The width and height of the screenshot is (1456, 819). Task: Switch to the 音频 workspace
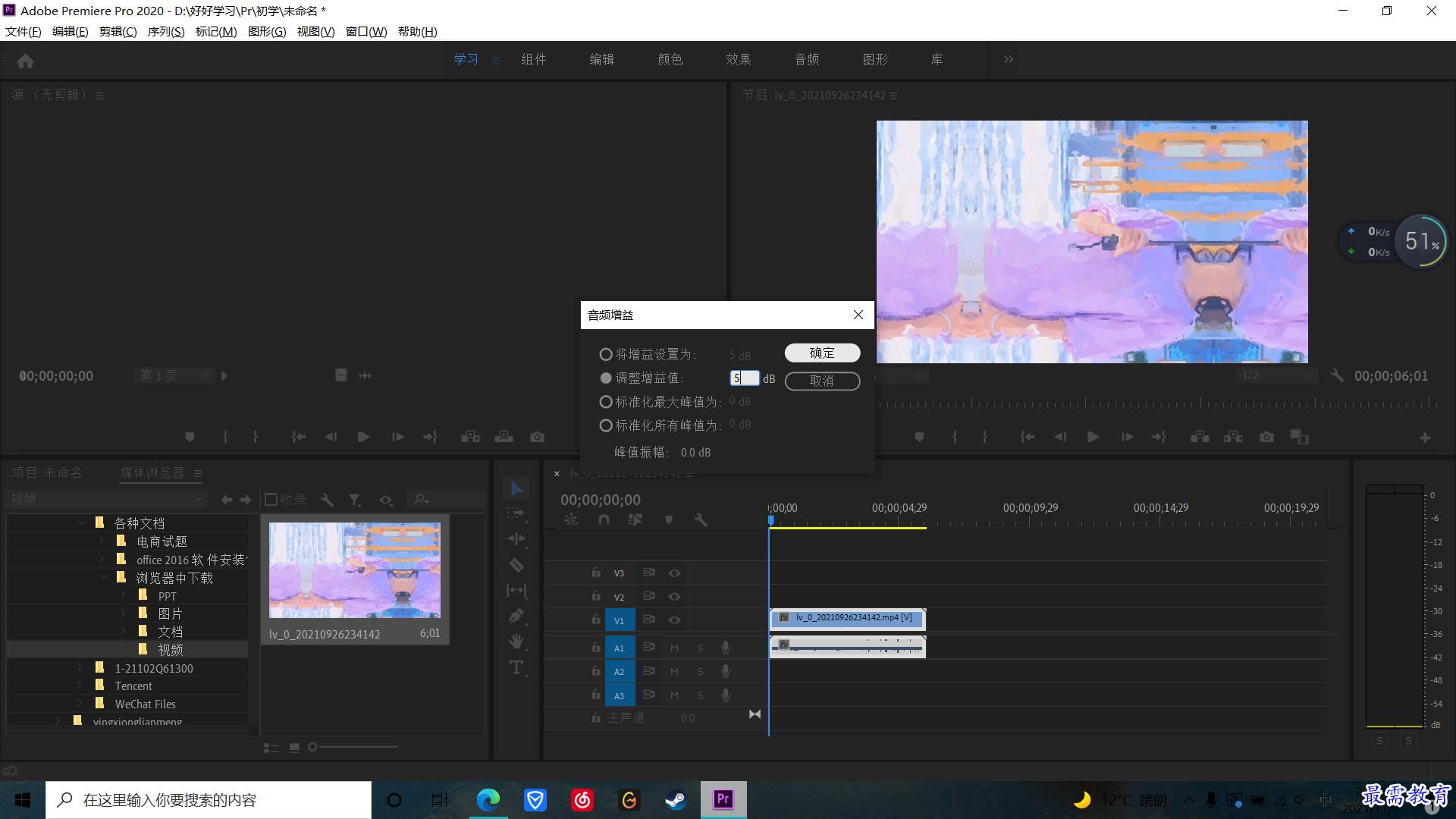pos(806,59)
